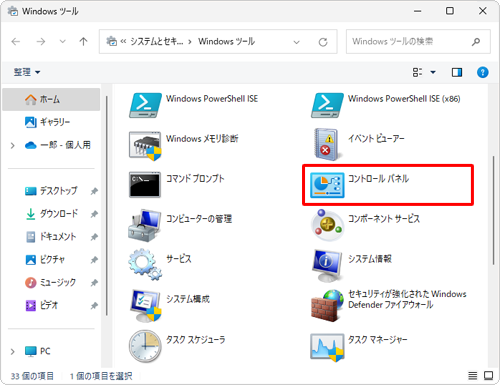Go up one folder level arrow

pyautogui.click(x=83, y=42)
